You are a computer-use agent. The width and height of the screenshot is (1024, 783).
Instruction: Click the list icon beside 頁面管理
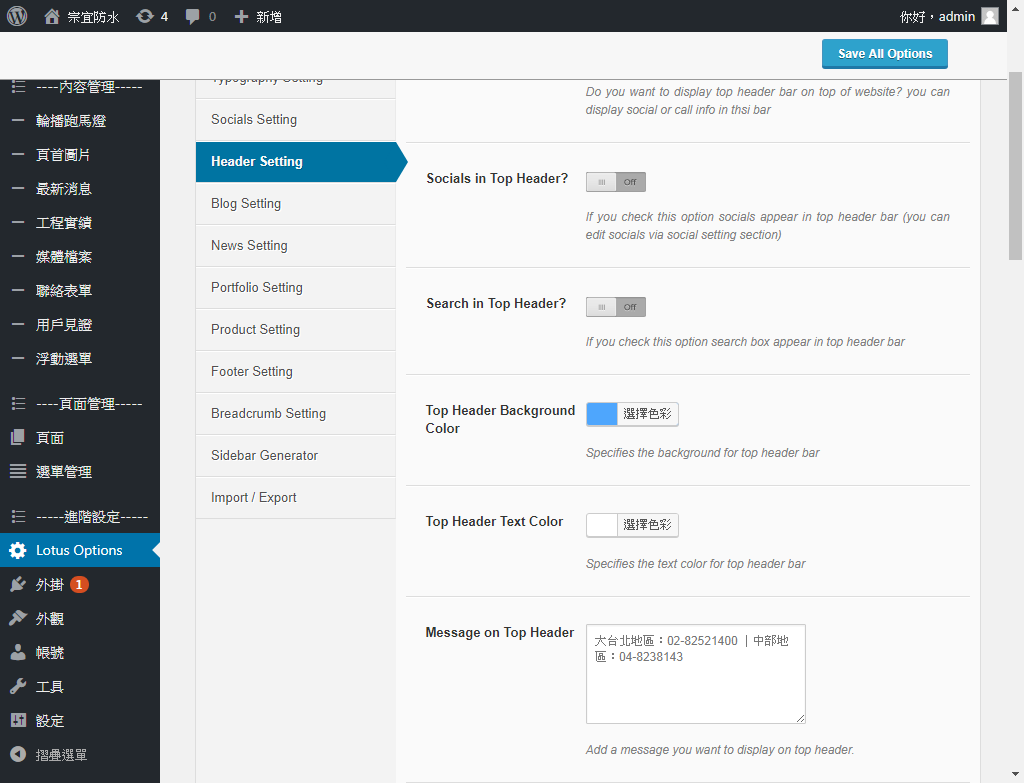18,404
